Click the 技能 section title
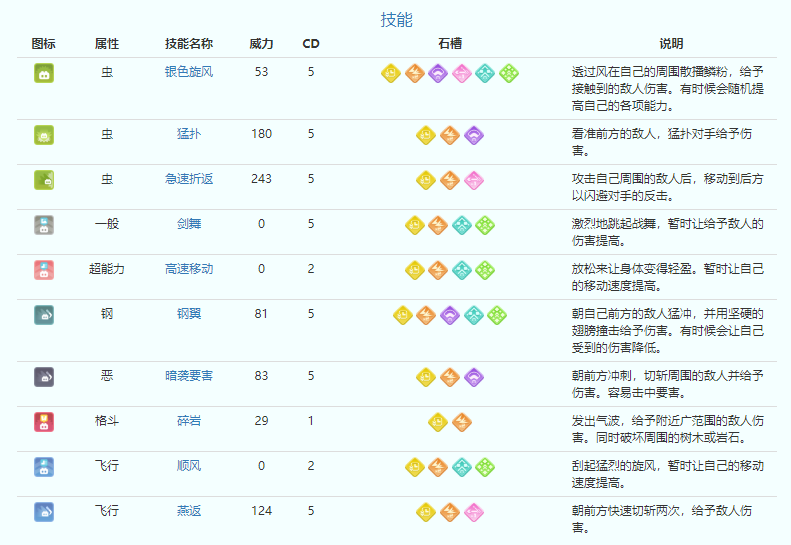791x545 pixels. coord(396,20)
